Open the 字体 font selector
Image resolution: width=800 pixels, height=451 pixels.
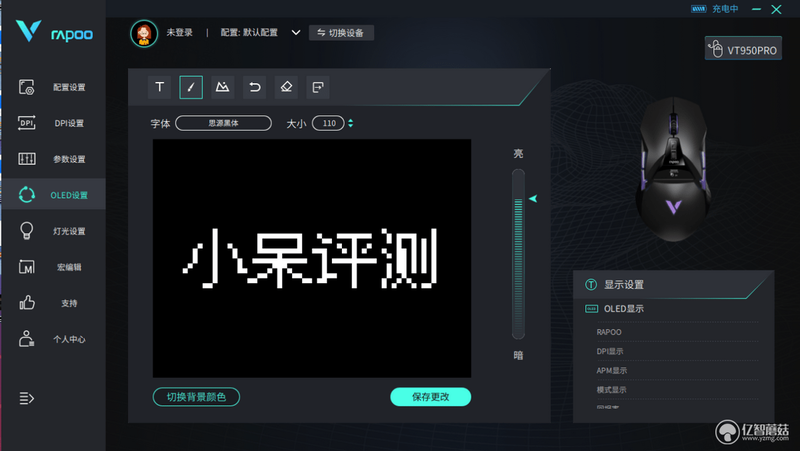tap(223, 123)
